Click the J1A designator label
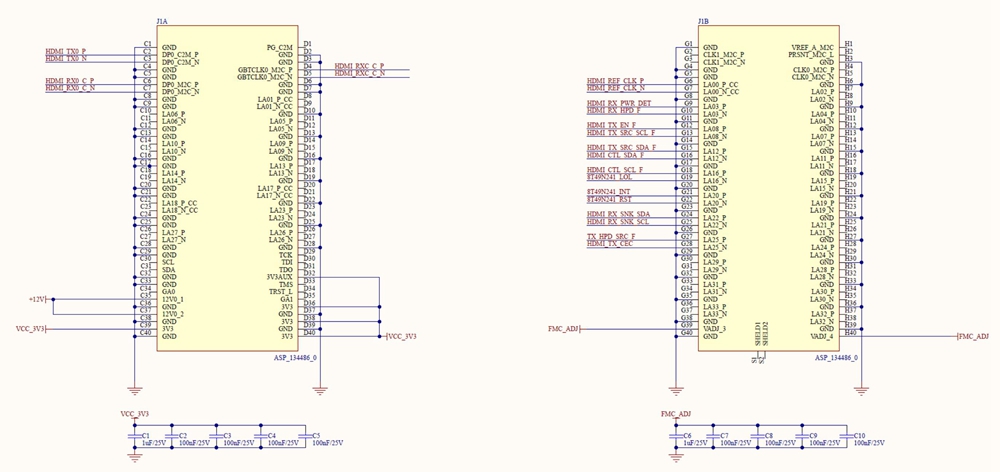 (x=162, y=21)
